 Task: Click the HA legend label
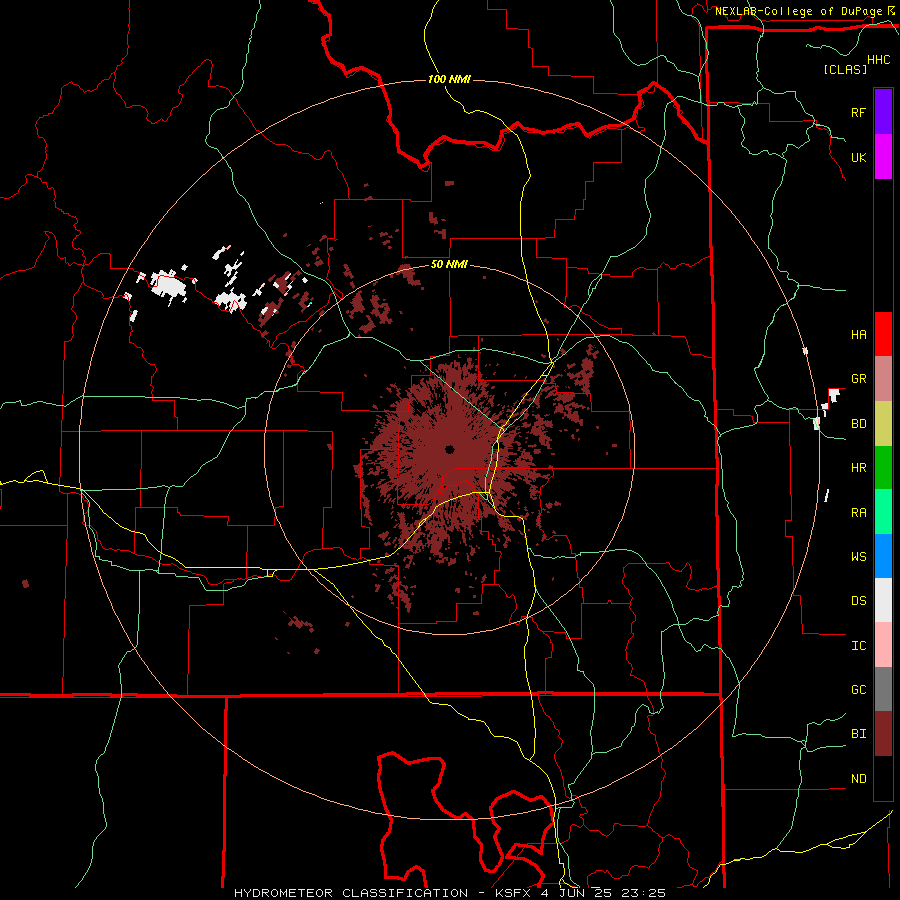pyautogui.click(x=858, y=334)
